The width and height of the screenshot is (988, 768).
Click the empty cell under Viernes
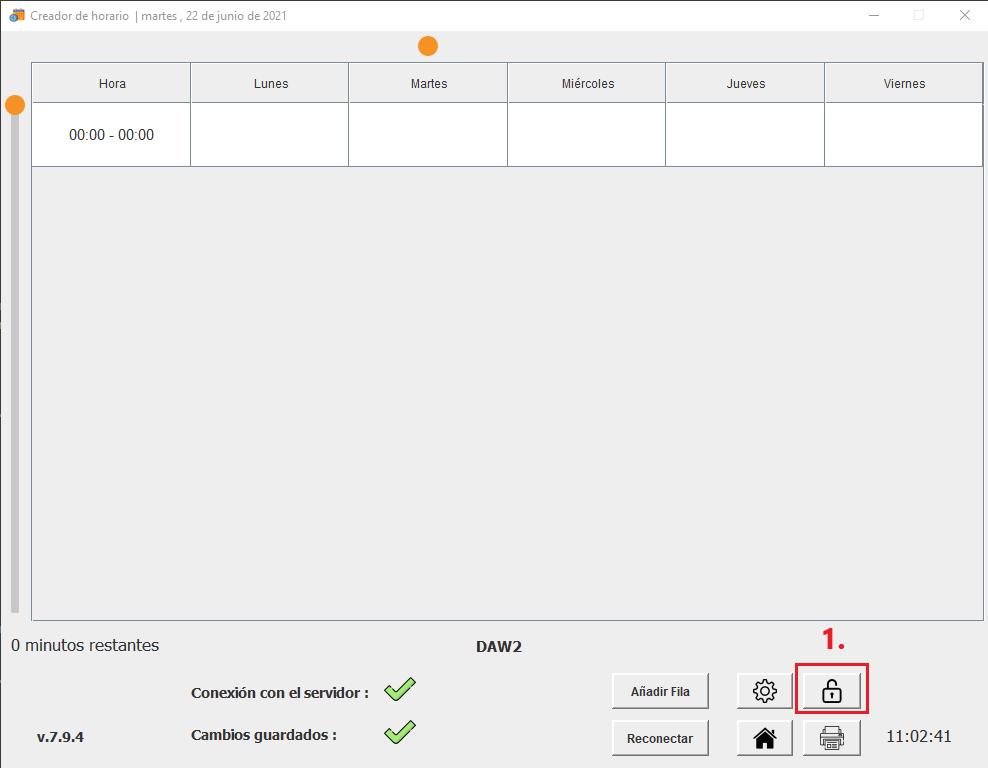903,135
